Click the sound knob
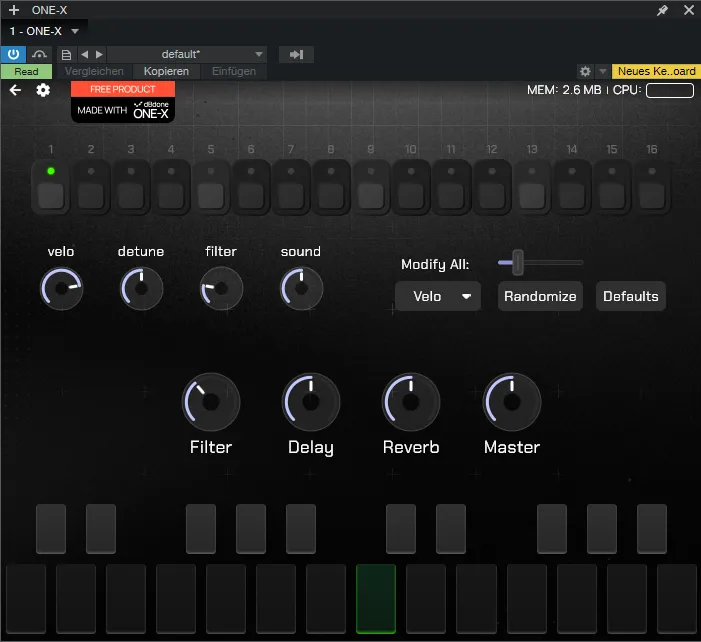The image size is (701, 642). point(301,288)
